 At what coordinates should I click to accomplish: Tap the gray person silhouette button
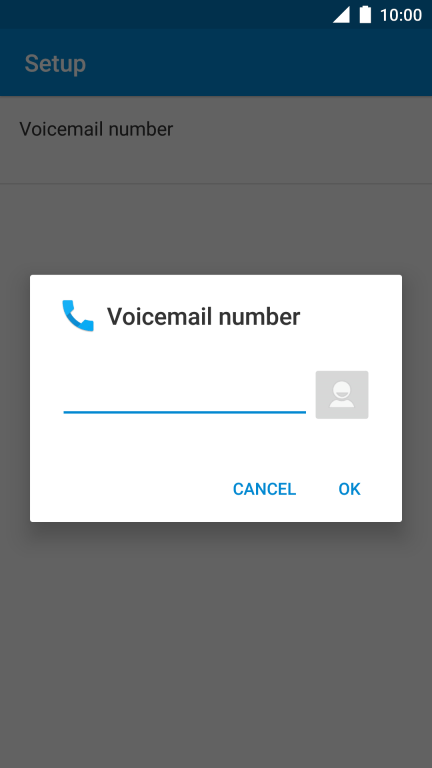click(341, 395)
